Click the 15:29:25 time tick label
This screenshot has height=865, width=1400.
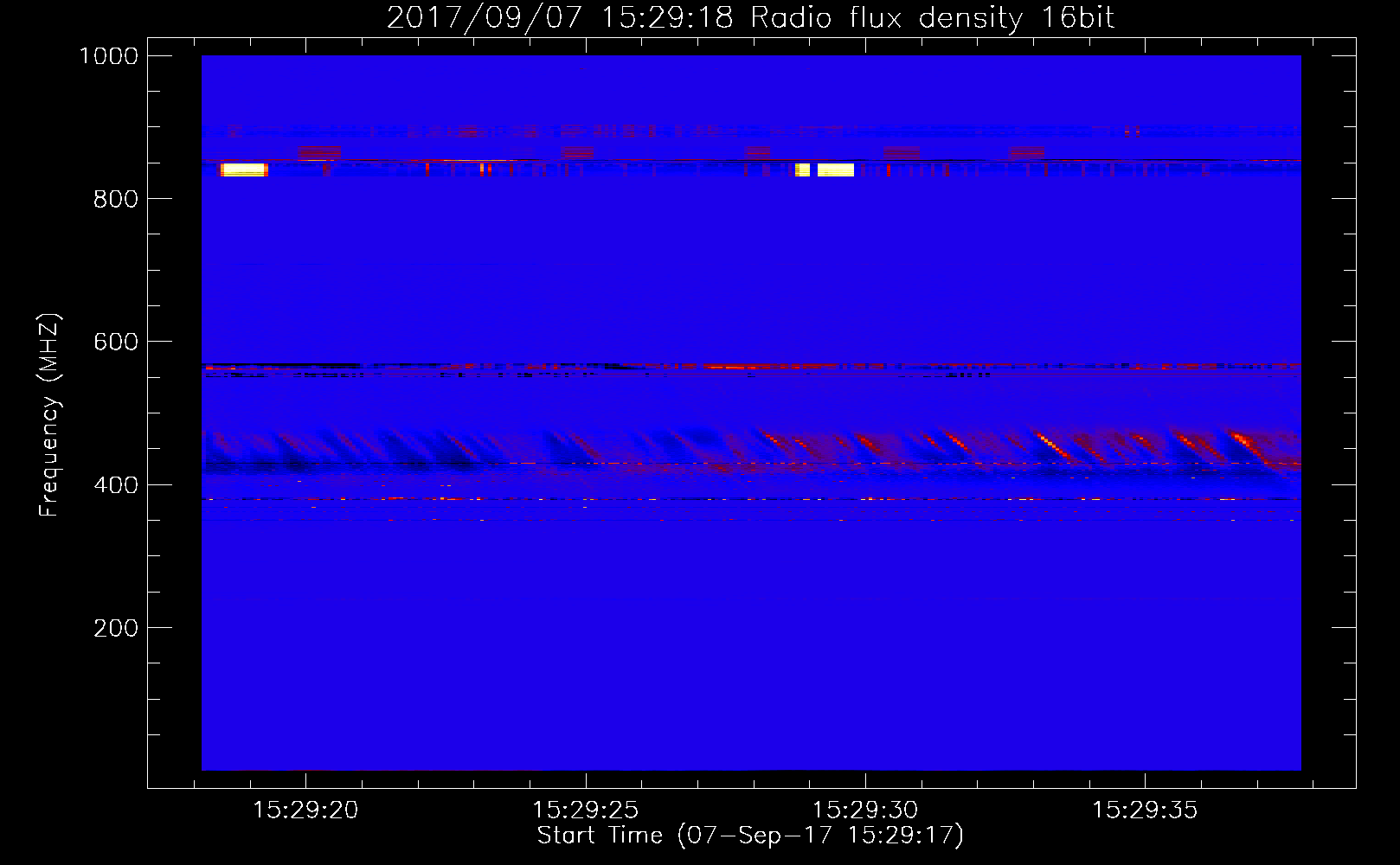point(586,811)
